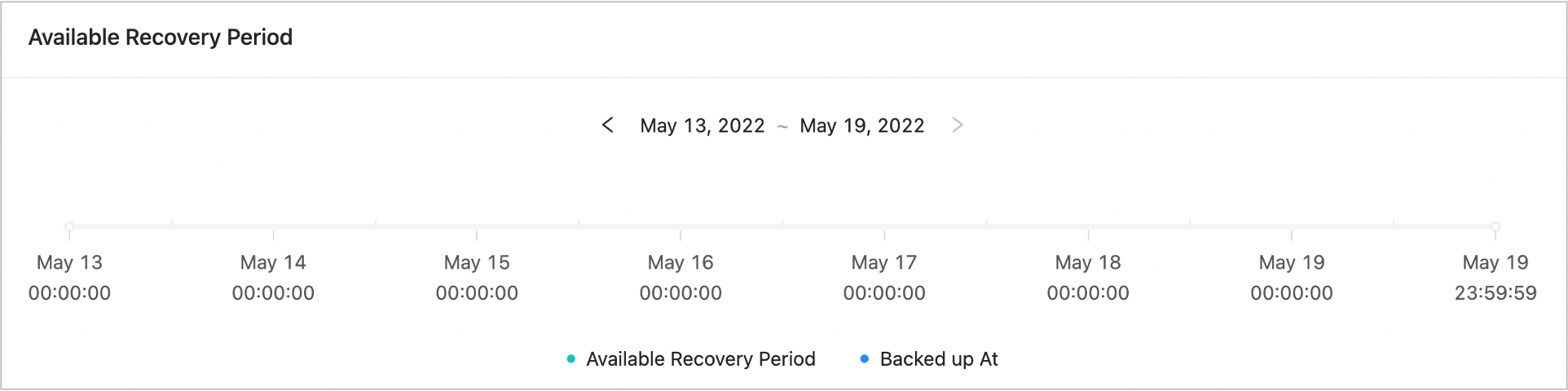Click the timeline tick mark above May 15

point(477,235)
